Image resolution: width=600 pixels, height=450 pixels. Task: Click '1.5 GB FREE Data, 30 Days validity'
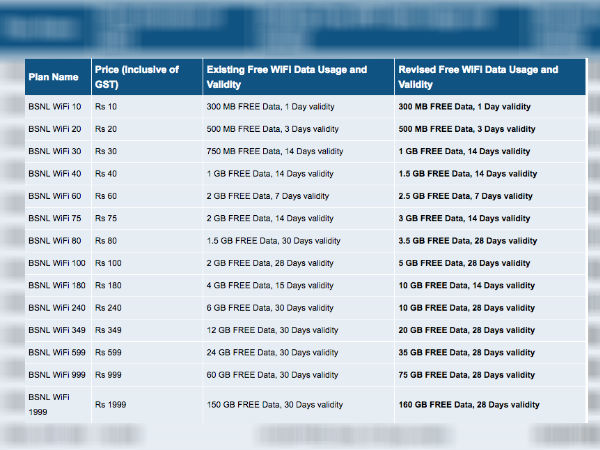click(x=274, y=241)
